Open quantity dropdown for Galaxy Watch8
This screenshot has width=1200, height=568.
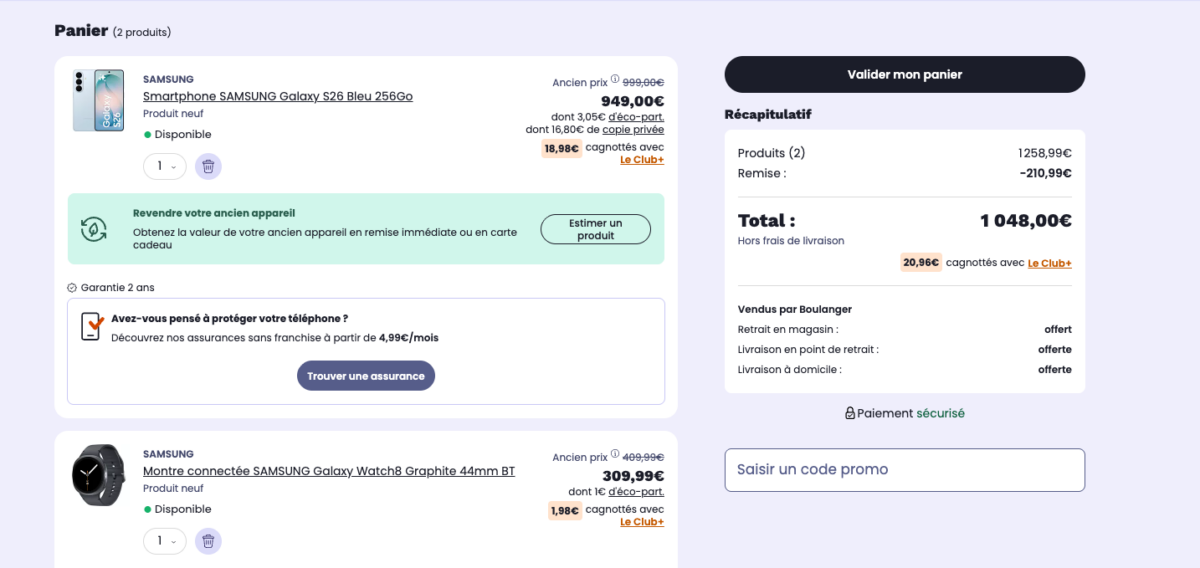165,541
